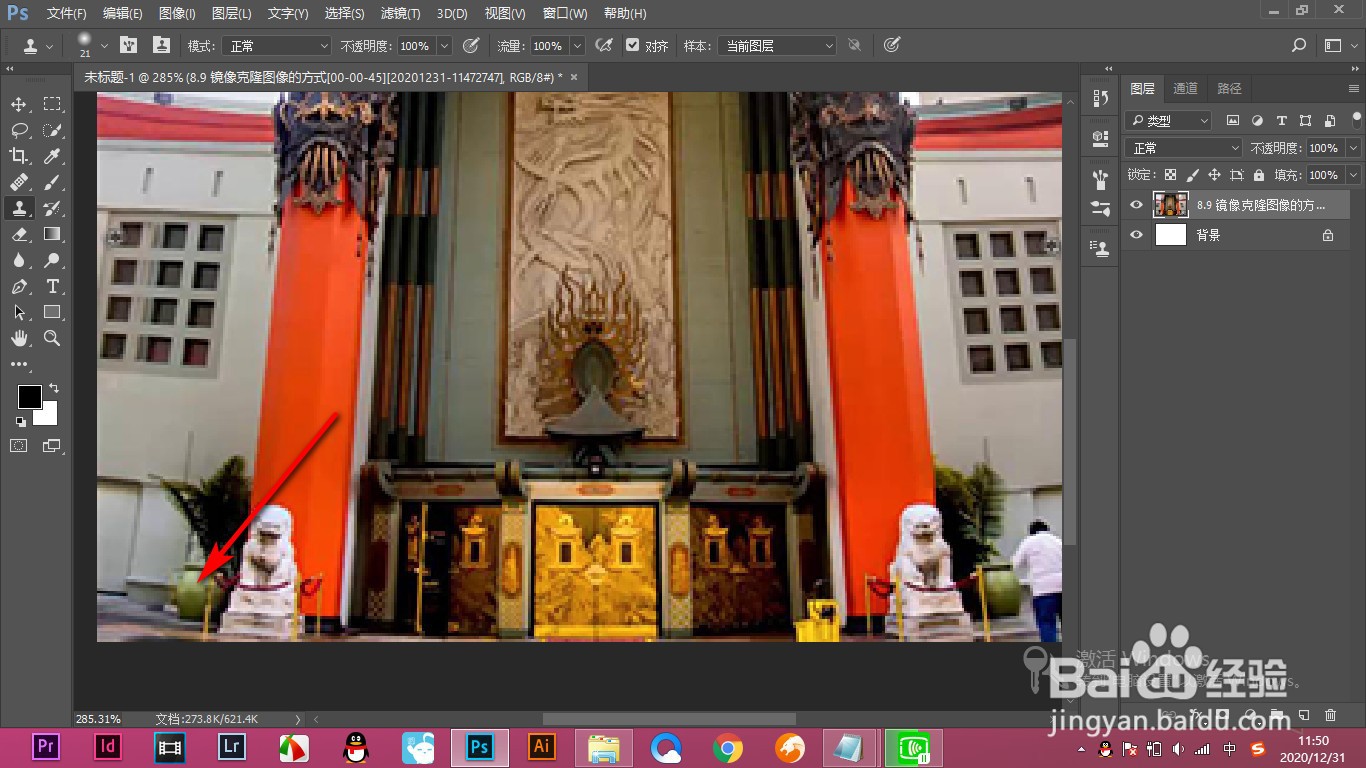Open the brush preset picker arrow

(104, 46)
